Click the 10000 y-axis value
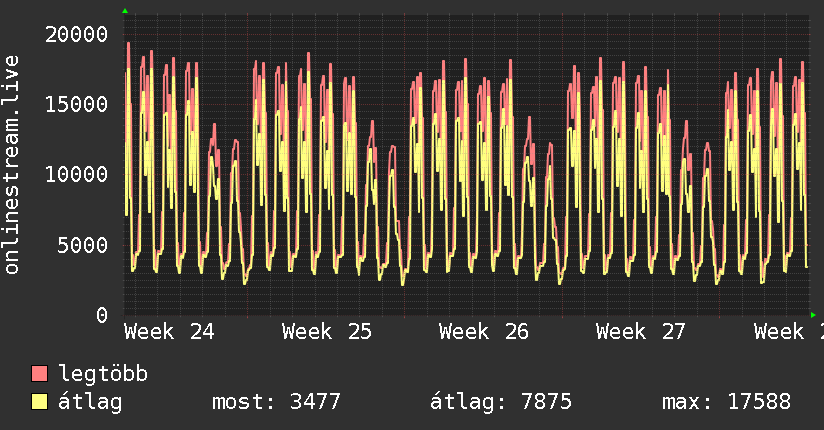This screenshot has width=824, height=430. (76, 175)
